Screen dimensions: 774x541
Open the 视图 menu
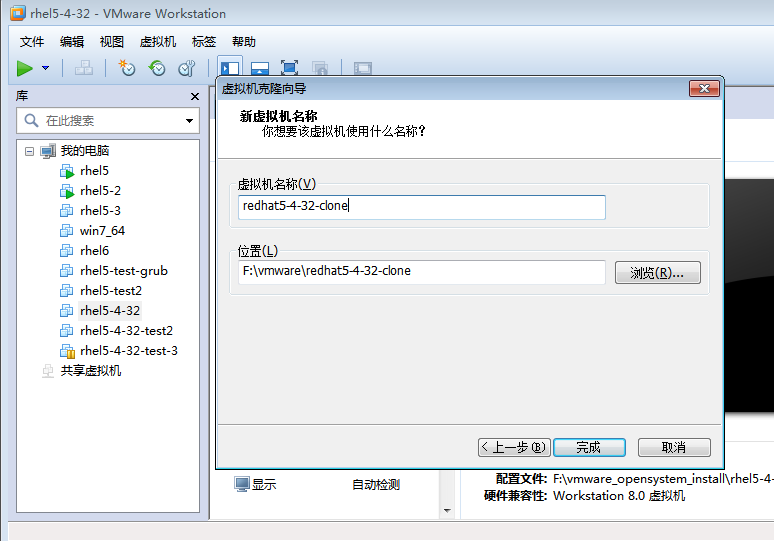pos(112,42)
